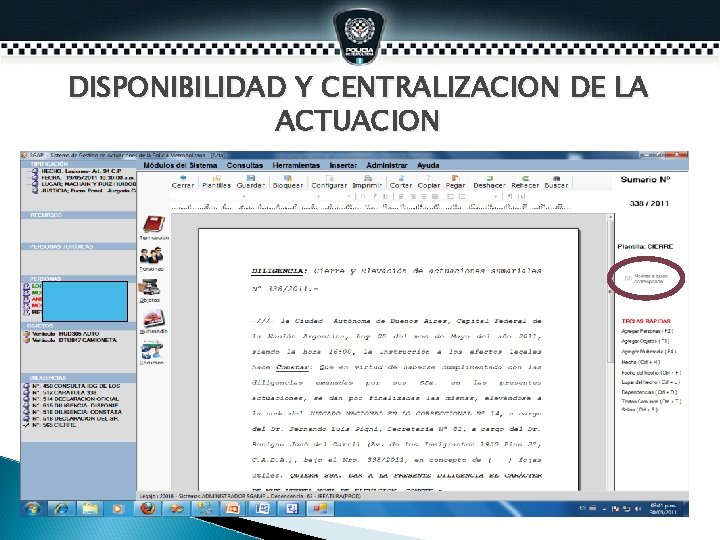
Task: Toggle the 'Mostrar a quien corresponda' checkbox
Action: pos(628,278)
